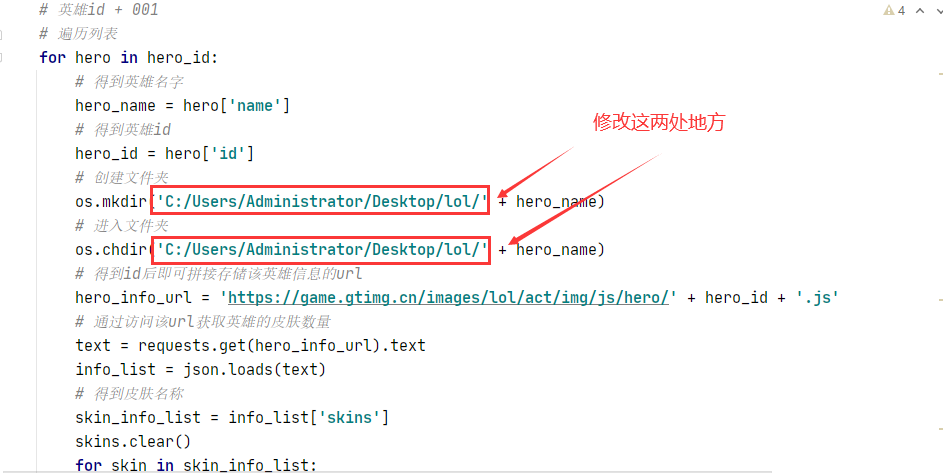943x473 pixels.
Task: Click 'requests.get(hero_info_url).text' expression
Action: [282, 345]
